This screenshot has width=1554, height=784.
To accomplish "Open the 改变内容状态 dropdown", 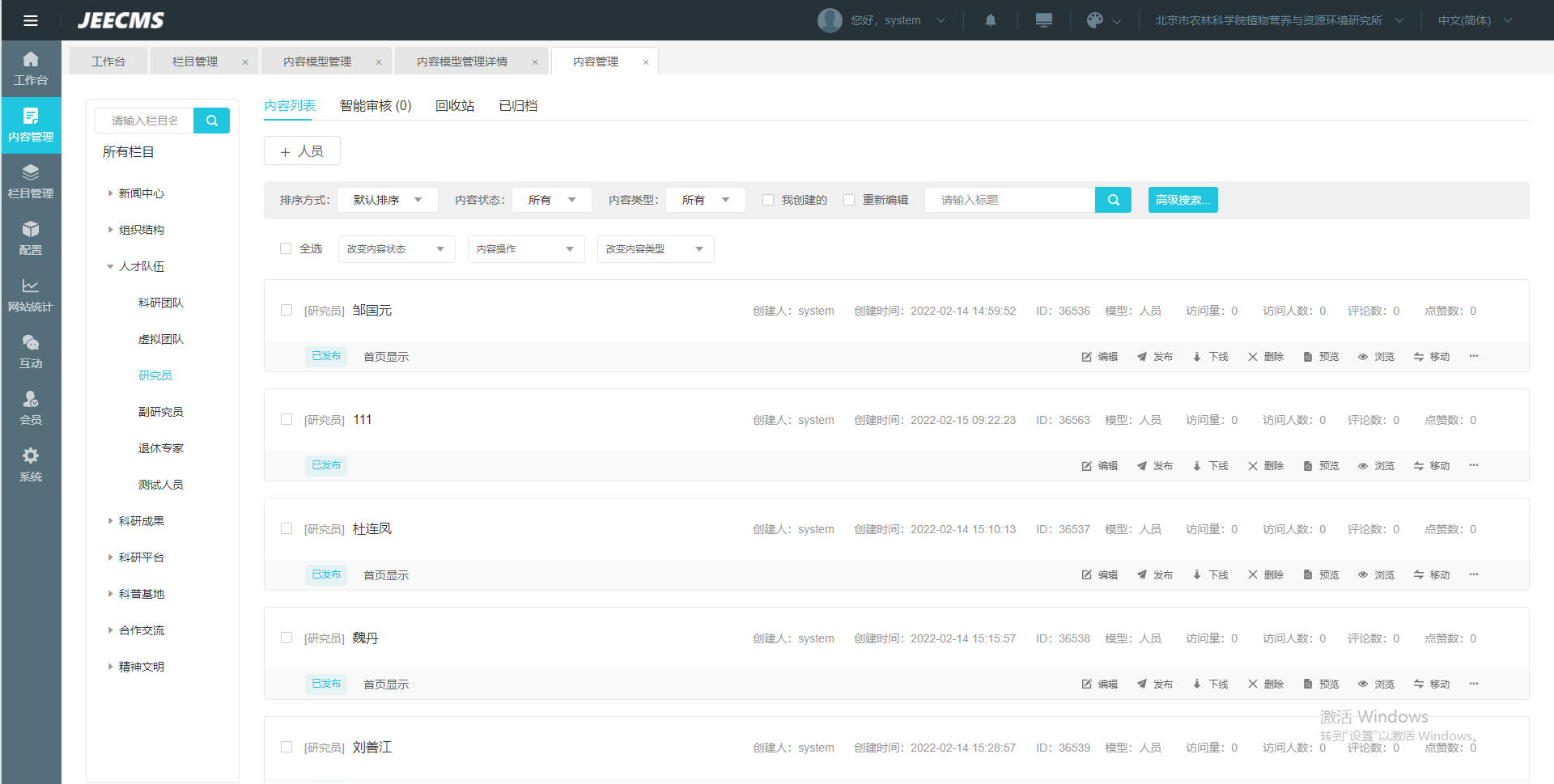I will point(396,249).
